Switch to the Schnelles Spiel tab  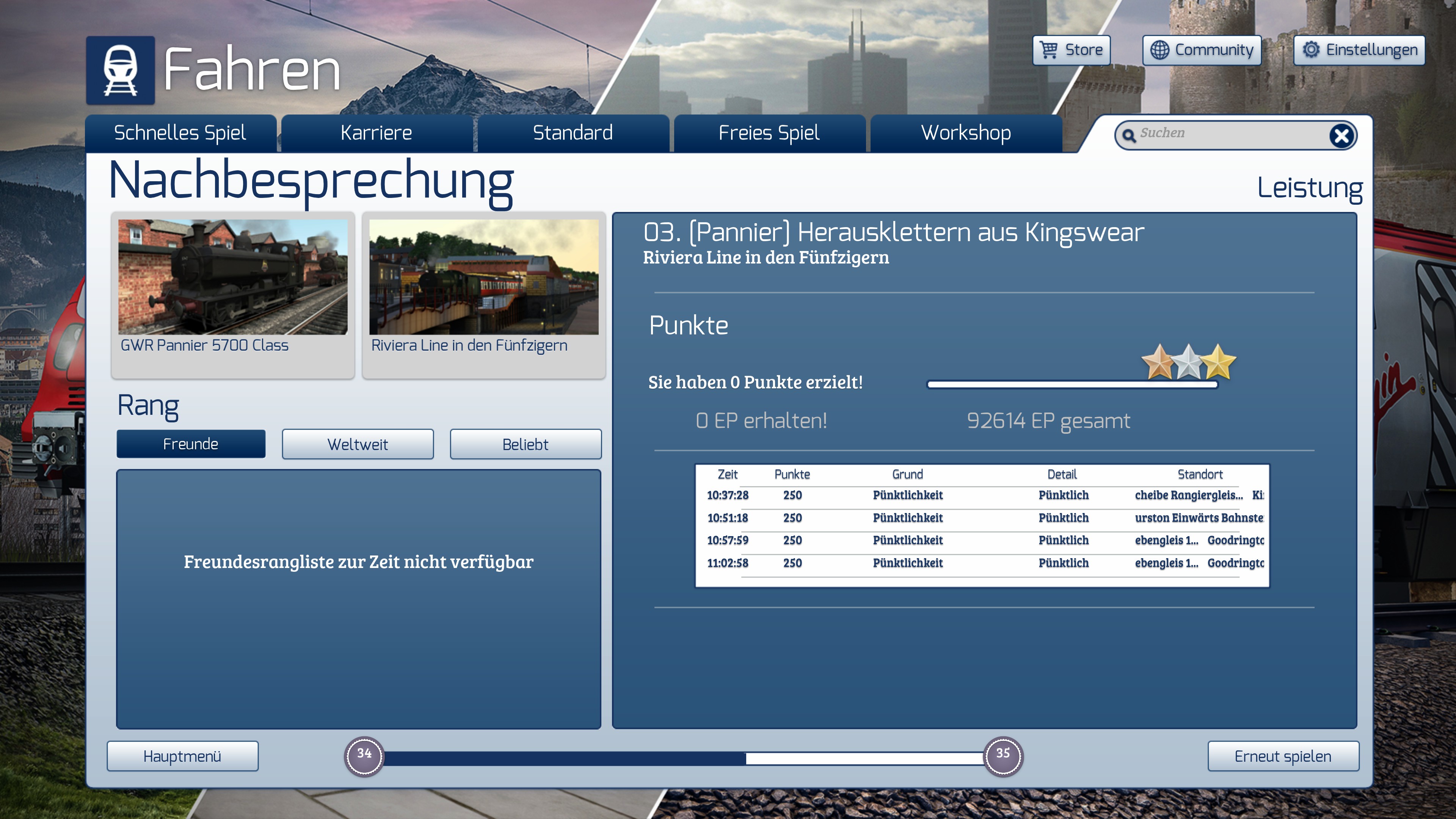tap(180, 133)
